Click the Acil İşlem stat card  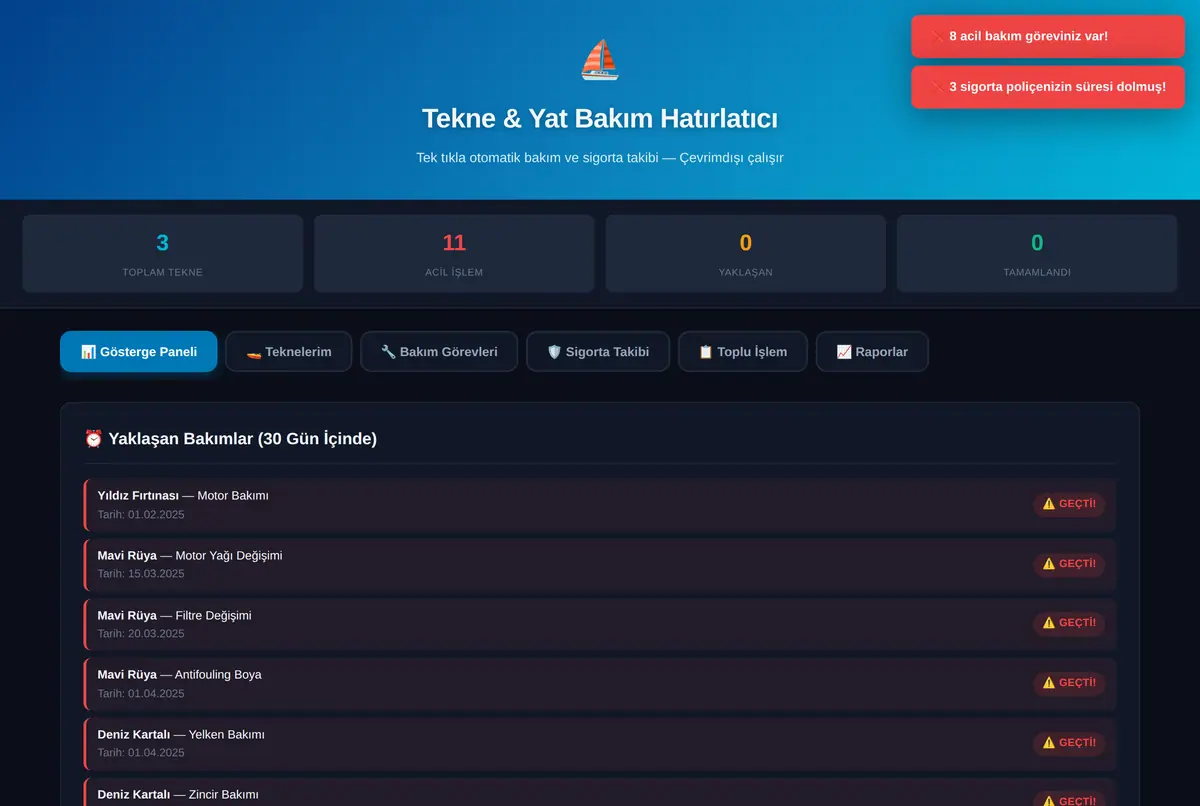click(454, 254)
